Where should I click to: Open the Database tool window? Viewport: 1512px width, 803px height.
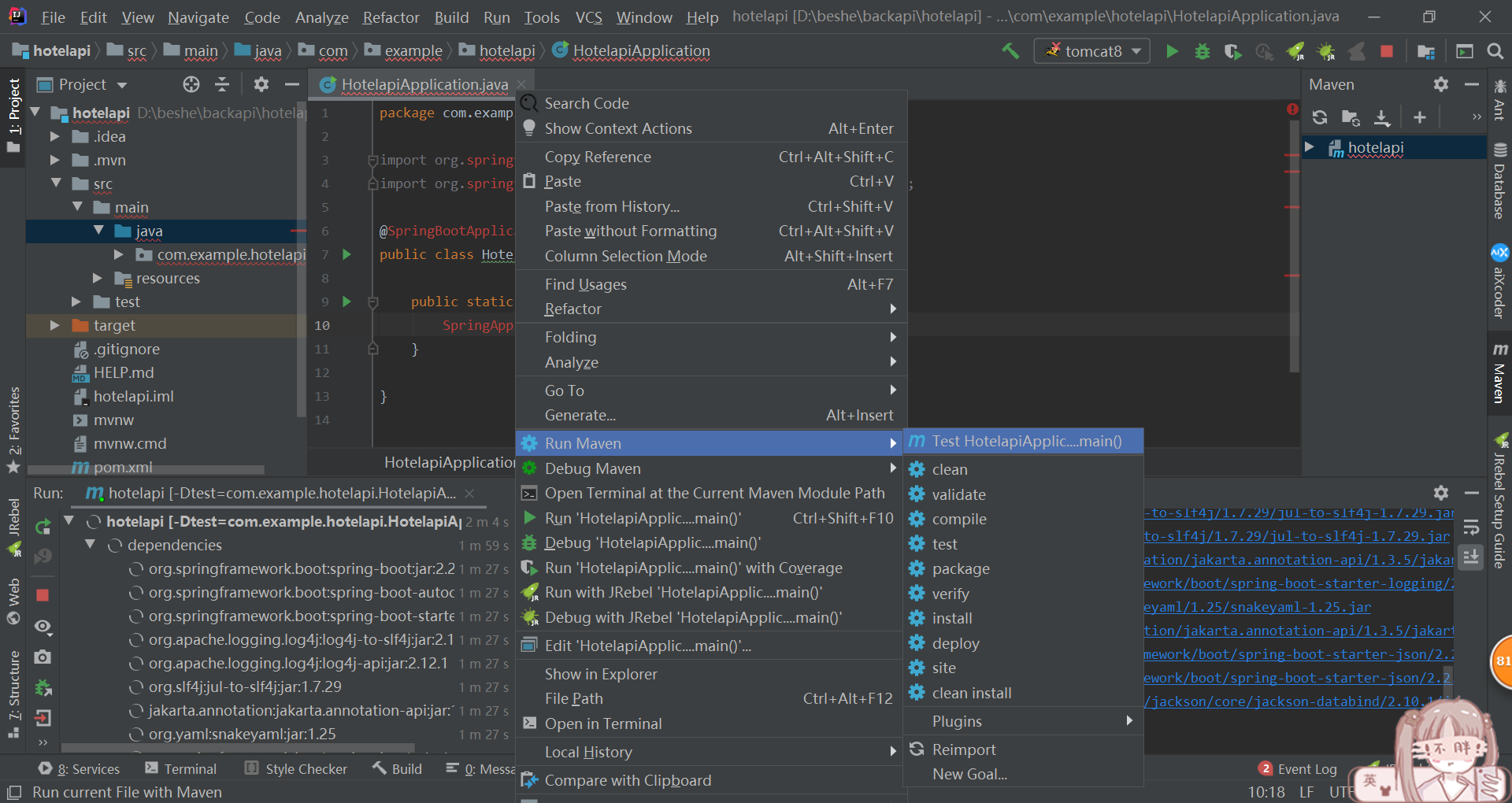point(1499,181)
